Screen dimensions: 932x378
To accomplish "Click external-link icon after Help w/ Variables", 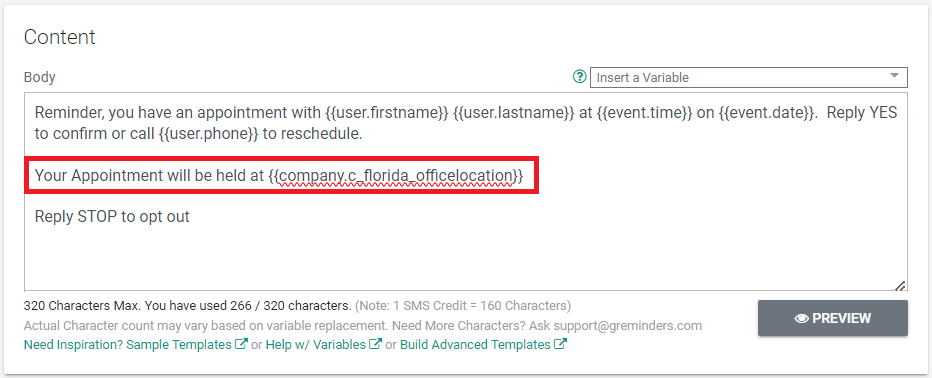I will coord(376,344).
